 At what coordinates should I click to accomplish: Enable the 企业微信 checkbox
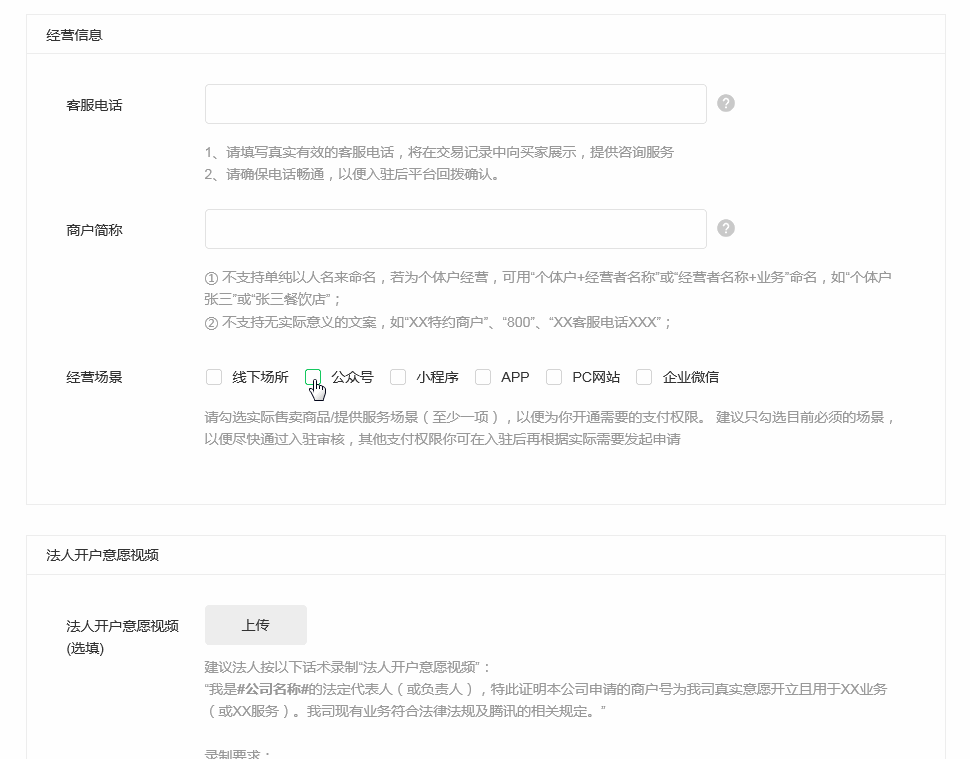pos(644,377)
